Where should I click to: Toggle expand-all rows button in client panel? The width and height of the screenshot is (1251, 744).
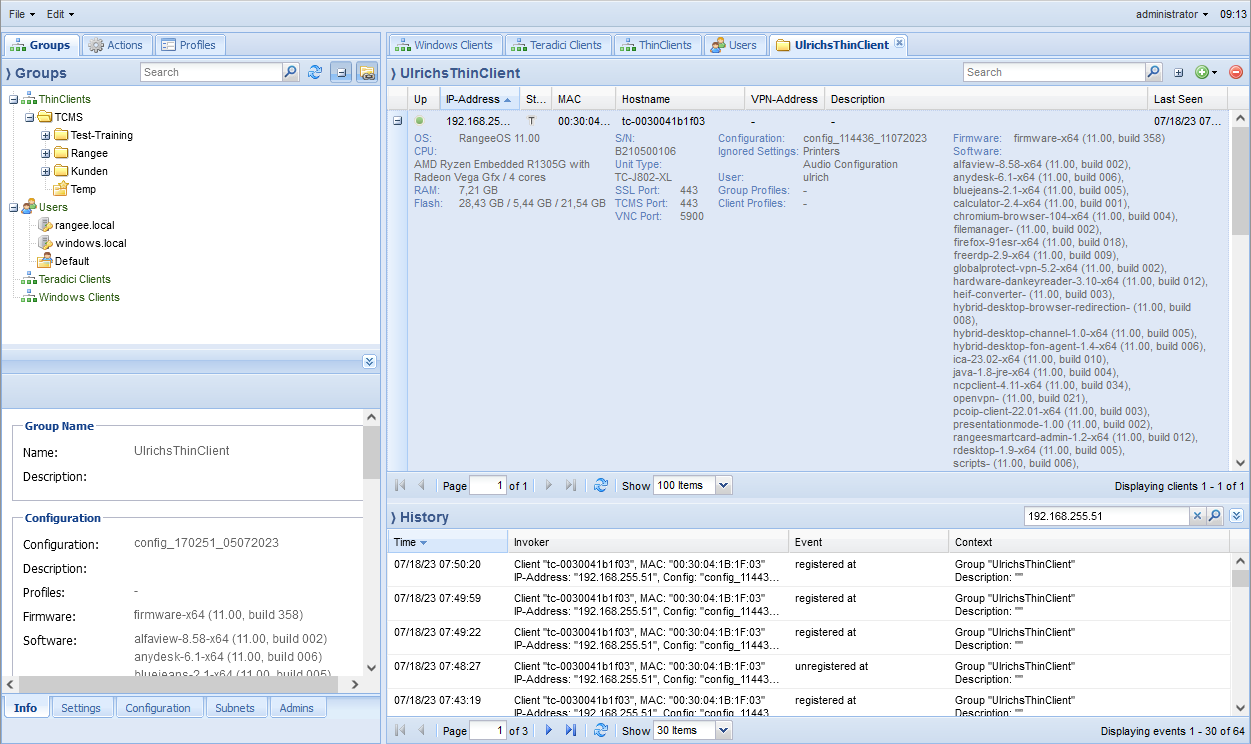click(x=1178, y=73)
